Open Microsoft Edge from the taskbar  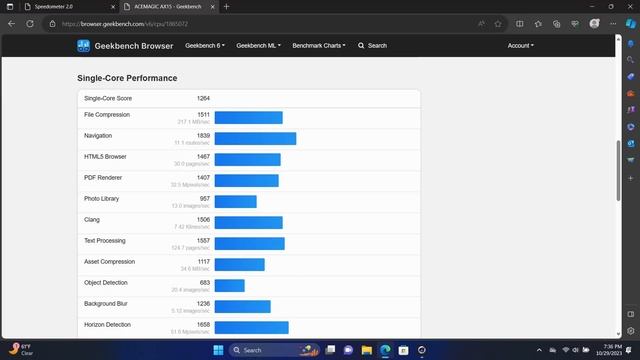click(x=385, y=350)
